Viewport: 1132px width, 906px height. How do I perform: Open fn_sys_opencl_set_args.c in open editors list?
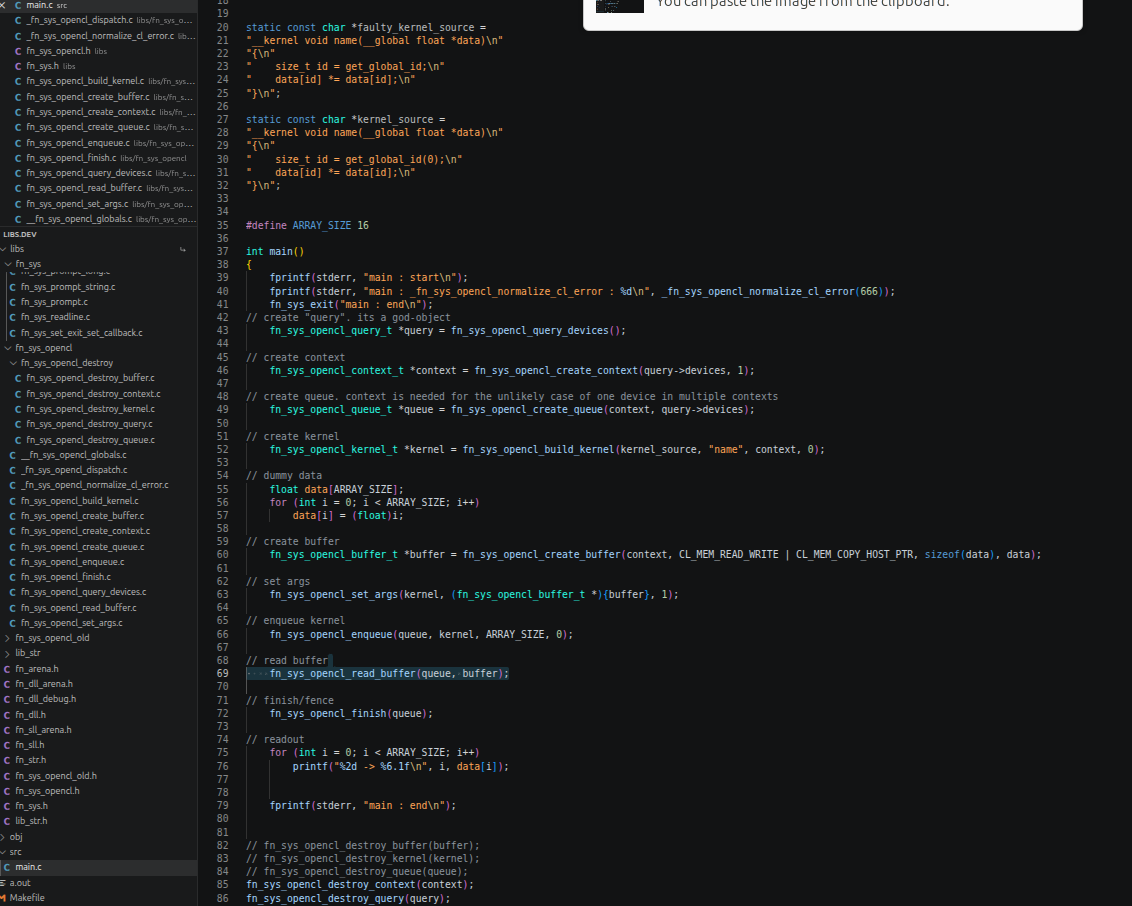click(98, 204)
